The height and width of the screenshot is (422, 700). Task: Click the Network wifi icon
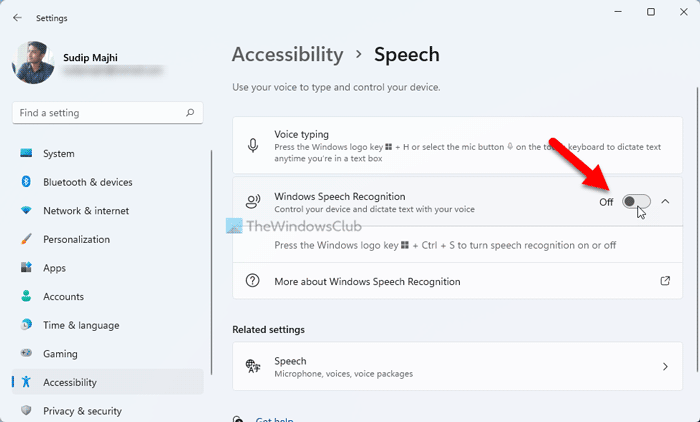pyautogui.click(x=26, y=210)
